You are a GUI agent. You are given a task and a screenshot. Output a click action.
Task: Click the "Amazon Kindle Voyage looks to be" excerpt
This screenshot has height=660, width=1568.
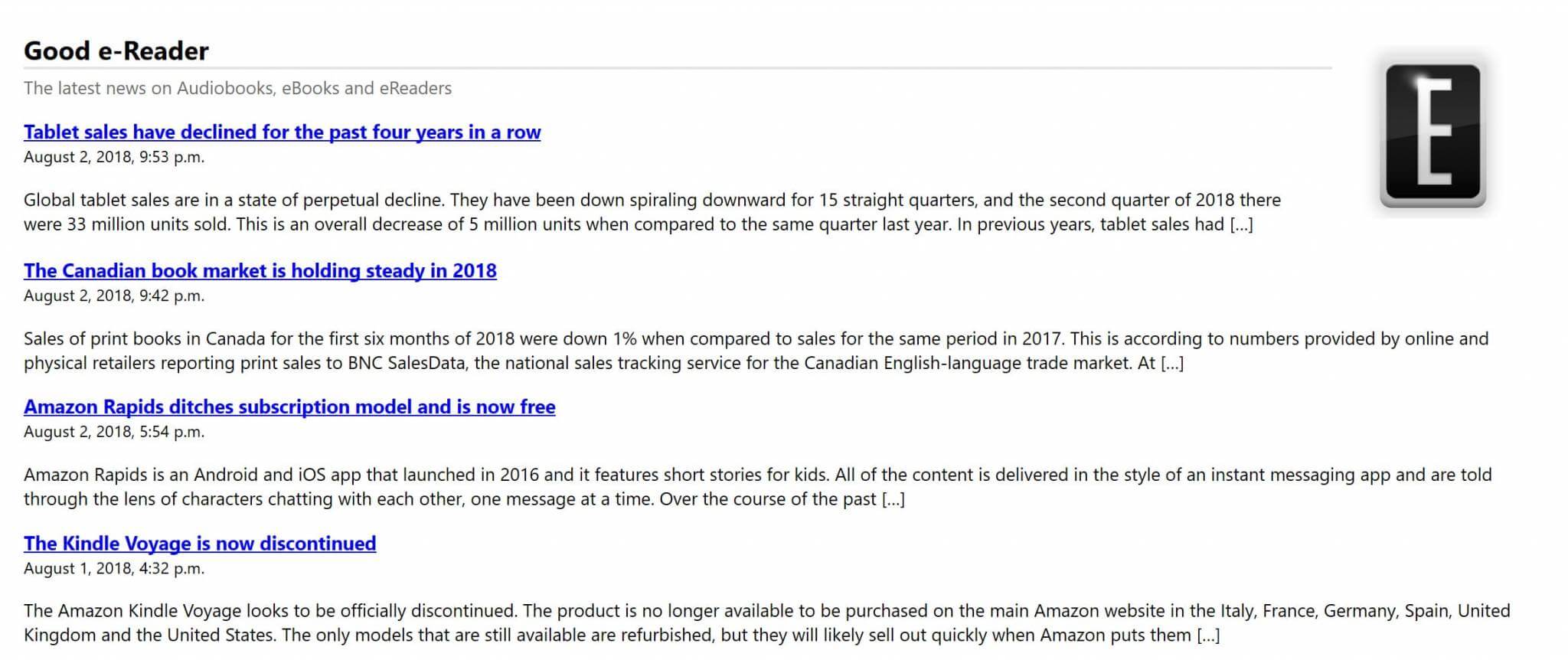(x=767, y=622)
